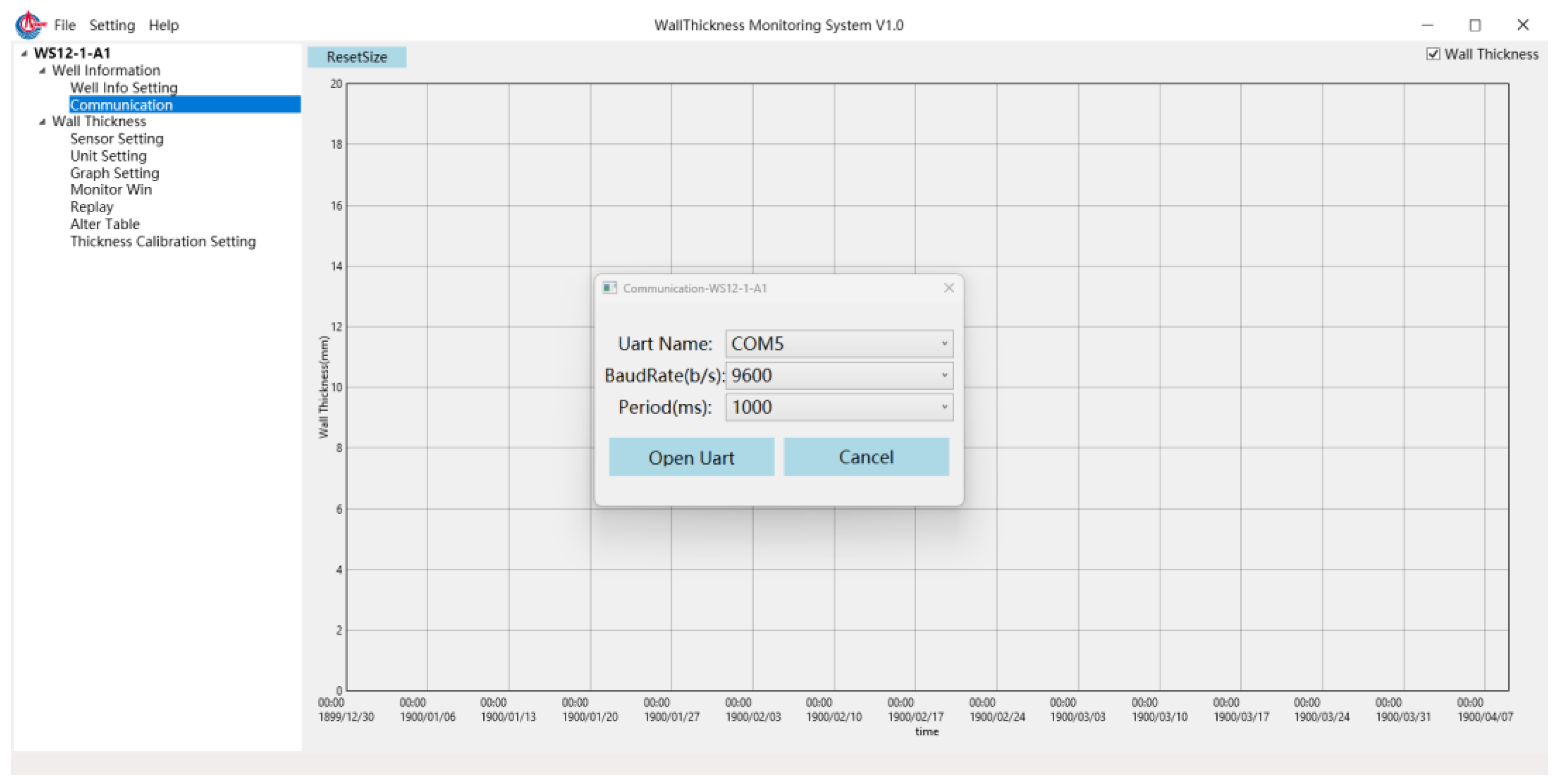Viewport: 1560px width, 784px height.
Task: Click the Open Uart button
Action: [x=691, y=457]
